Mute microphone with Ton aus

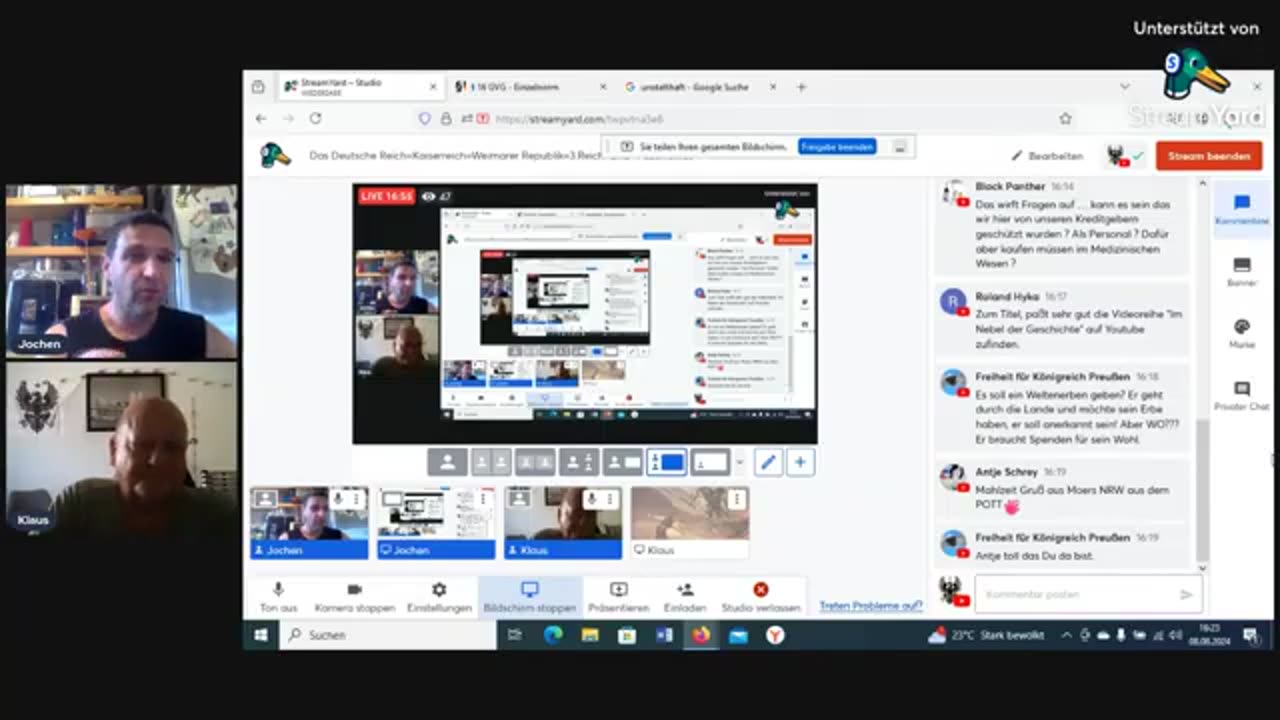click(x=278, y=597)
